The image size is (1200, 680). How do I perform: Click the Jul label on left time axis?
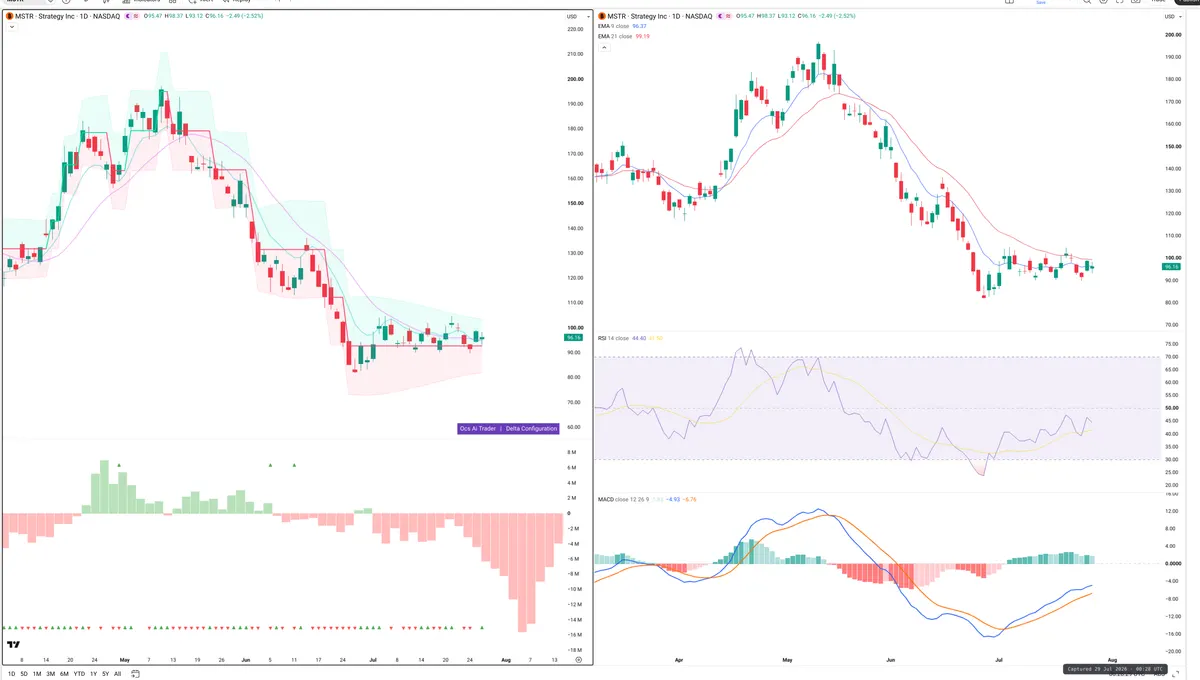pos(372,660)
